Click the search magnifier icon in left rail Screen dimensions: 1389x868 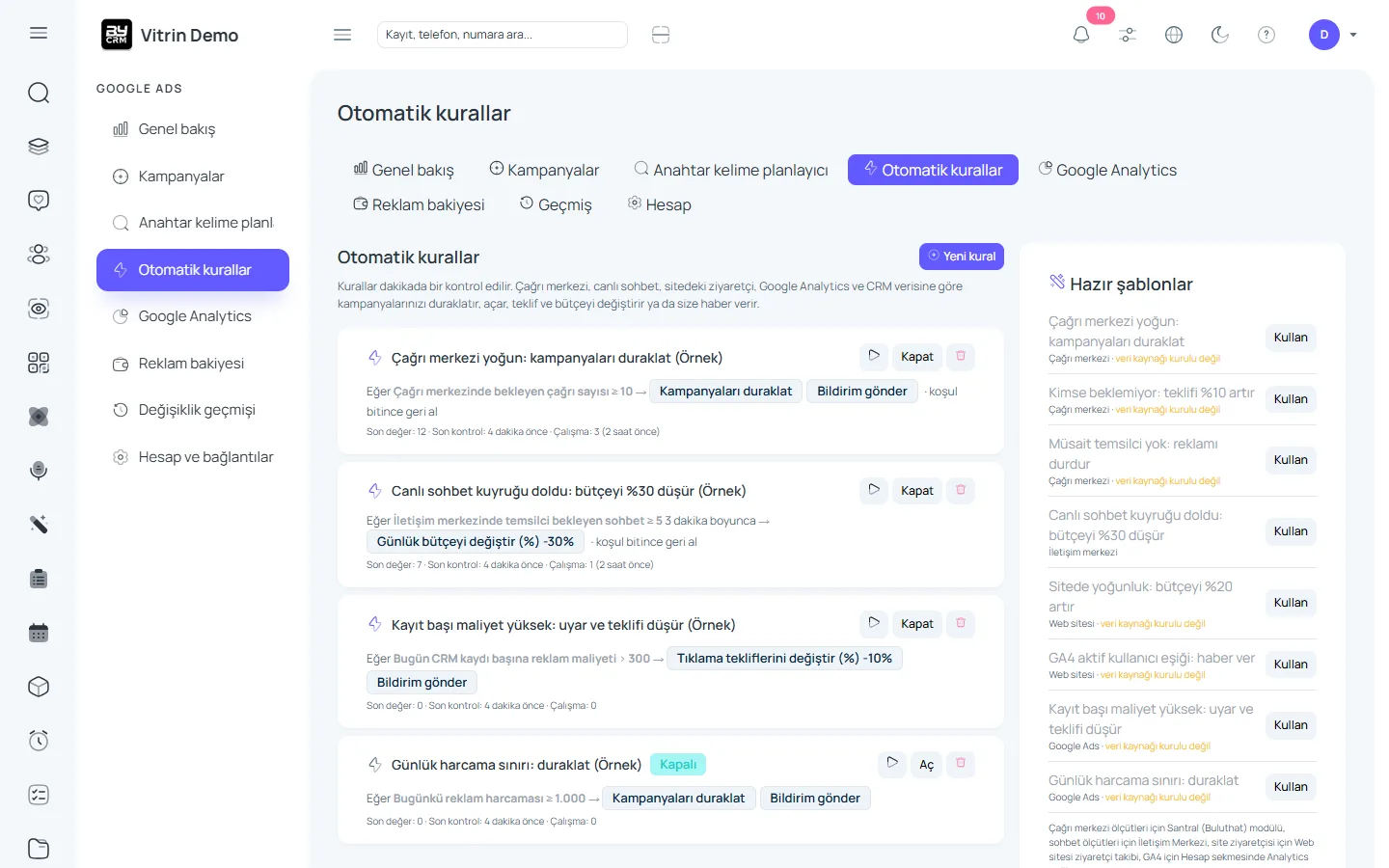pos(39,93)
